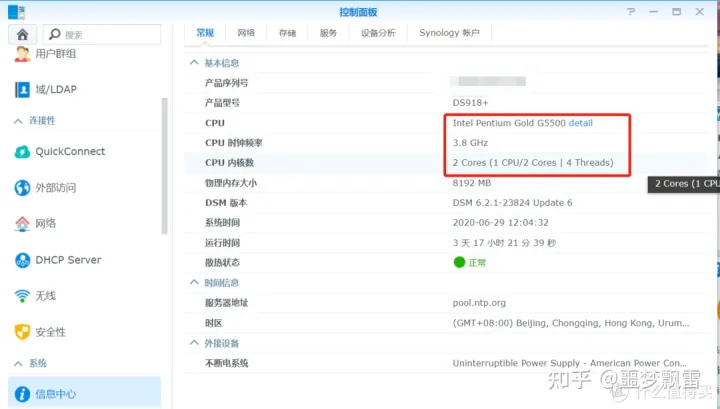Open Wireless (无线) wifi icon

(22, 296)
